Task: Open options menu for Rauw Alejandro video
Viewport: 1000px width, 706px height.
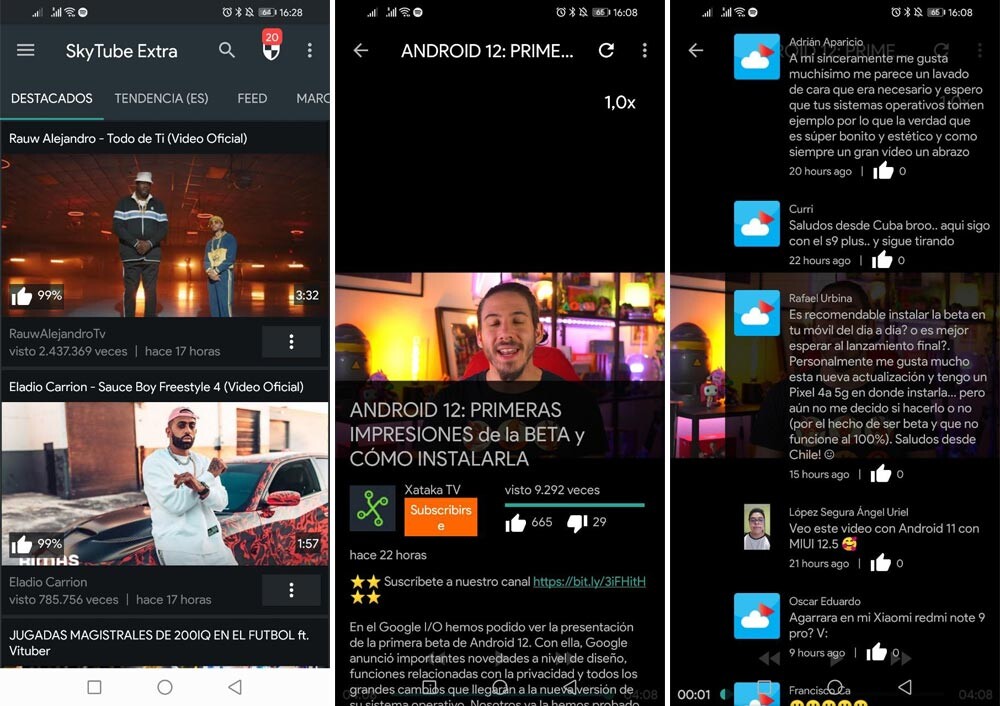Action: 290,341
